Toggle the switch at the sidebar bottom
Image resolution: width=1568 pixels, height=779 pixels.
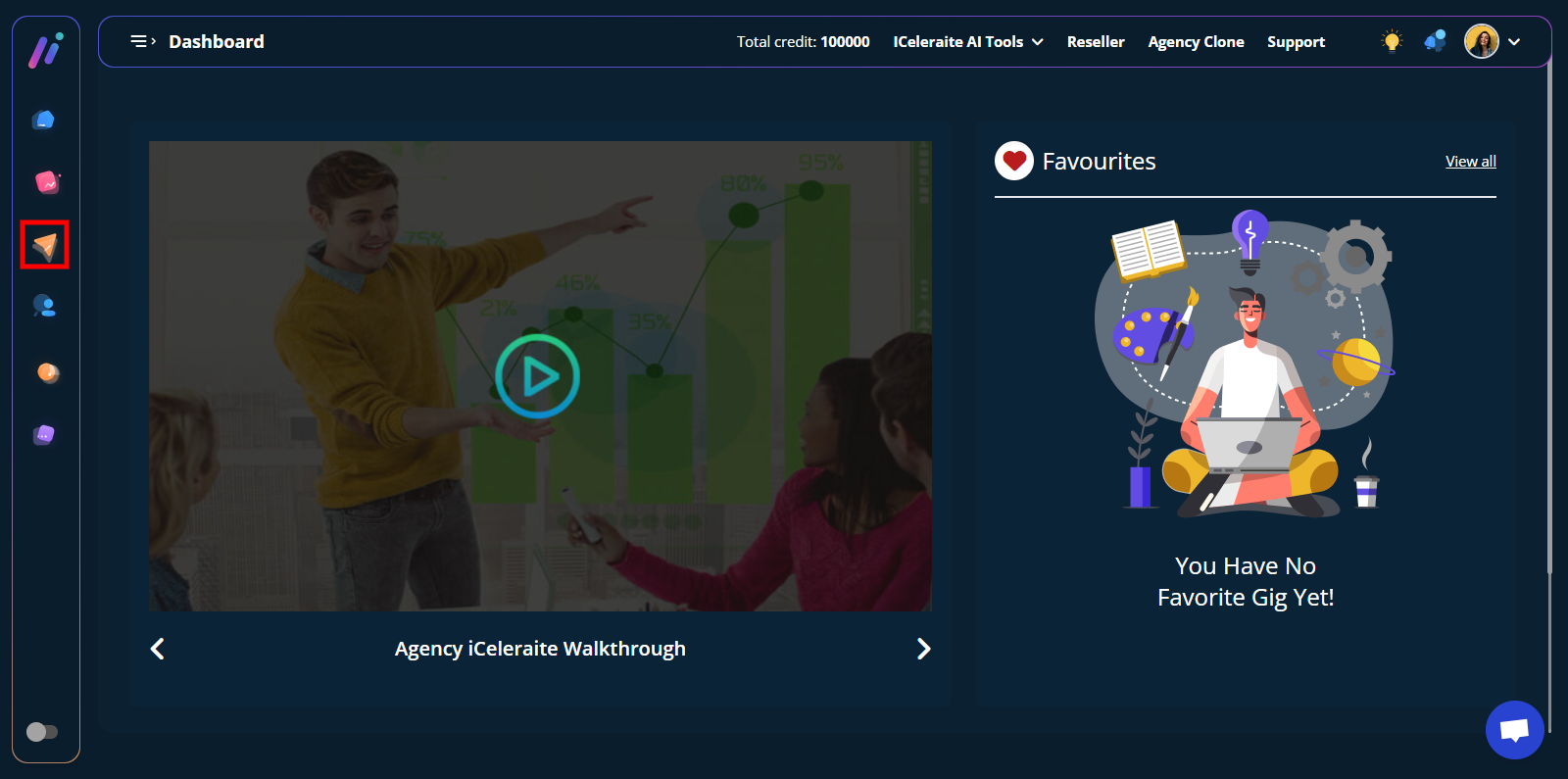42,732
